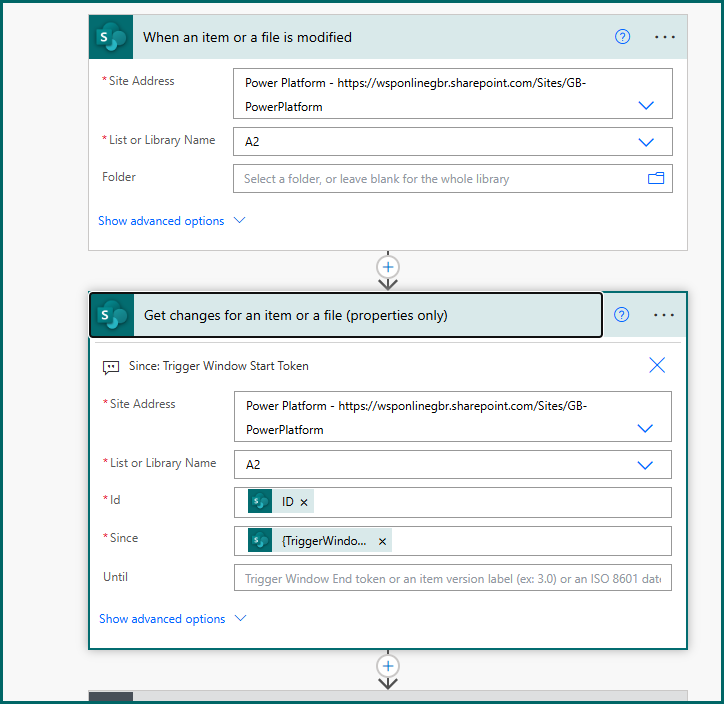Screen dimensions: 724x704
Task: Click the Folder input field
Action: pyautogui.click(x=452, y=179)
